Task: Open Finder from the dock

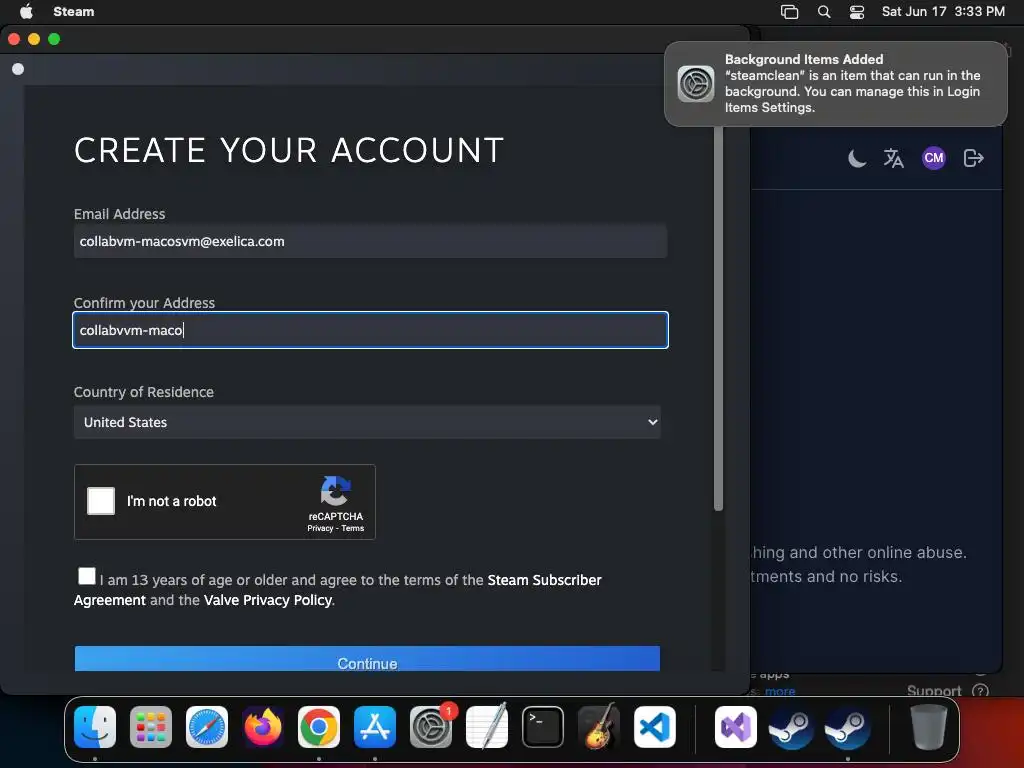Action: (x=95, y=727)
